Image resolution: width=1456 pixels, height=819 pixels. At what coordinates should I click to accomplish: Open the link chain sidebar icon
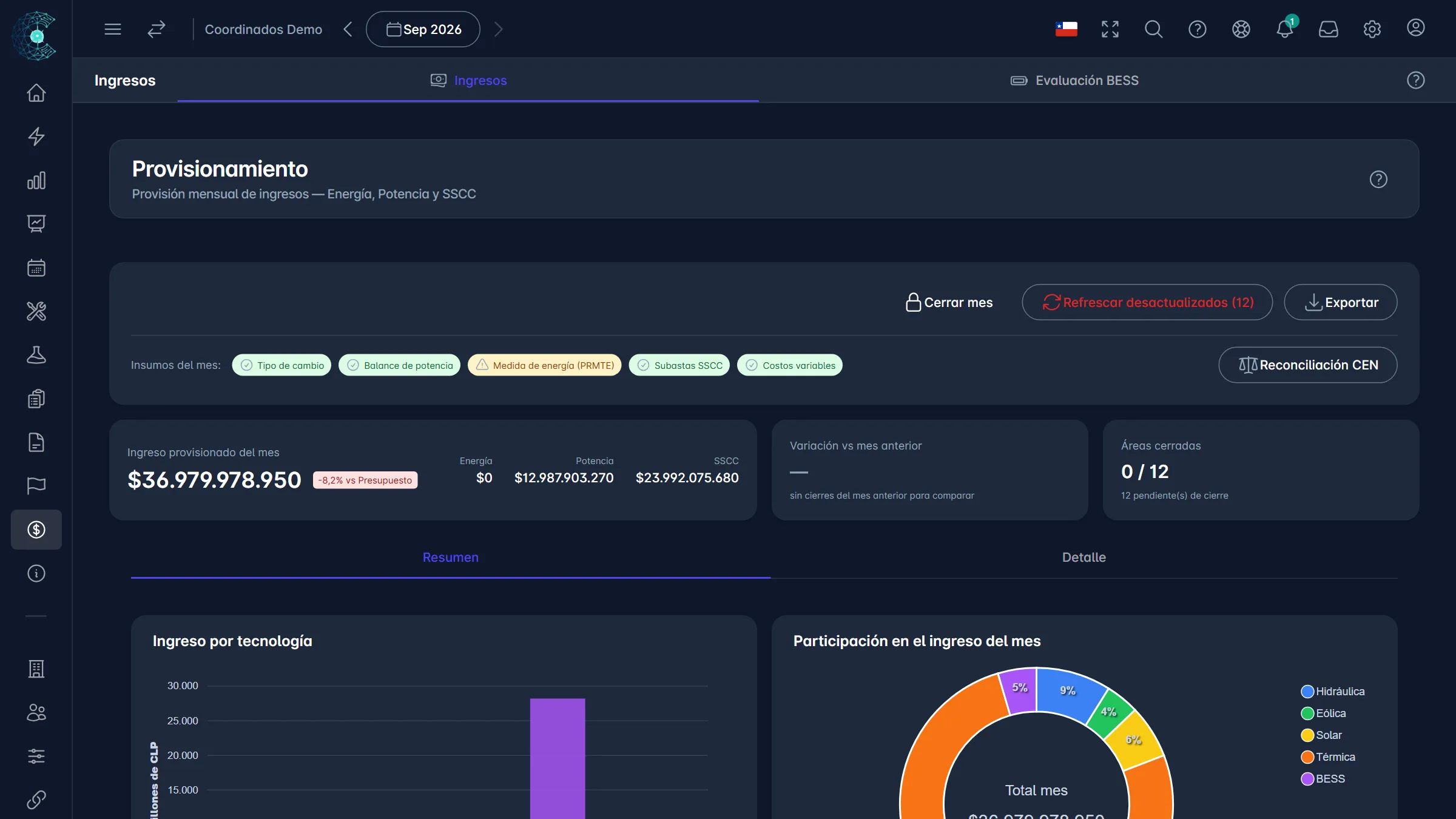click(x=36, y=800)
